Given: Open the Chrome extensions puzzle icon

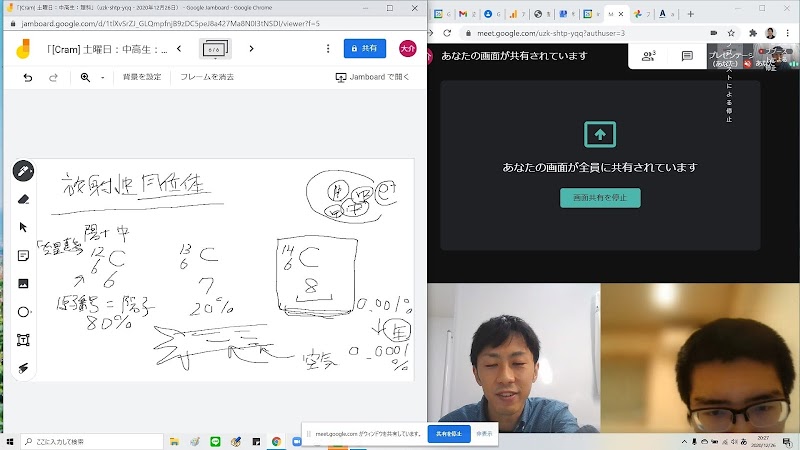Looking at the screenshot, I should click(x=753, y=33).
